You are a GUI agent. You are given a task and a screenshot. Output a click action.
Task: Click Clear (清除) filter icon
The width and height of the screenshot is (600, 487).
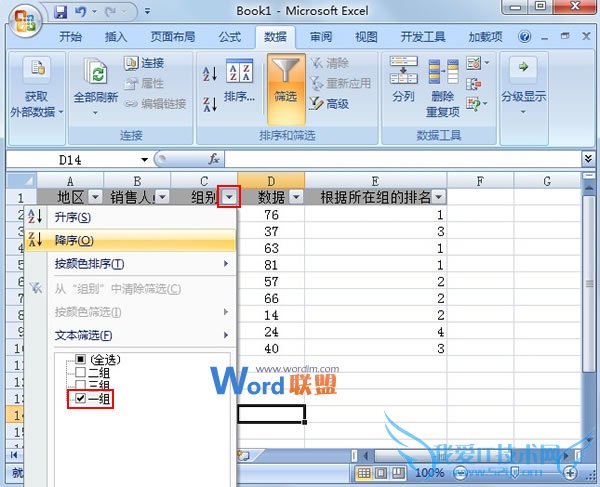(330, 63)
